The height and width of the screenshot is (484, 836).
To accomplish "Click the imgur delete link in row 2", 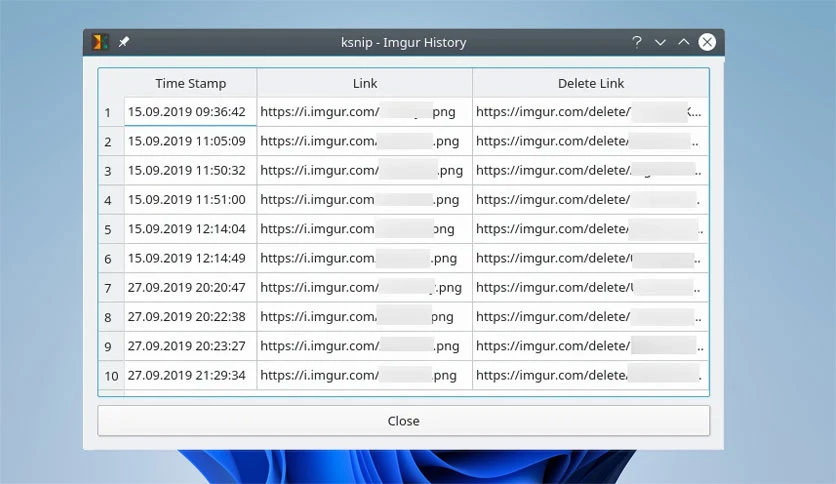I will coord(591,141).
